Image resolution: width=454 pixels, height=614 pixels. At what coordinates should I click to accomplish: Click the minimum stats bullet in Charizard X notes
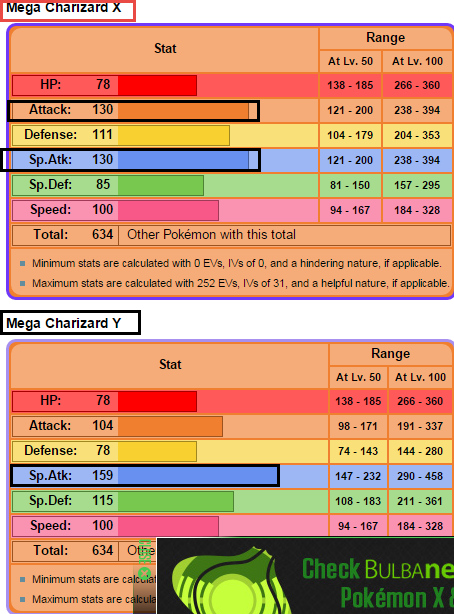pos(23,263)
